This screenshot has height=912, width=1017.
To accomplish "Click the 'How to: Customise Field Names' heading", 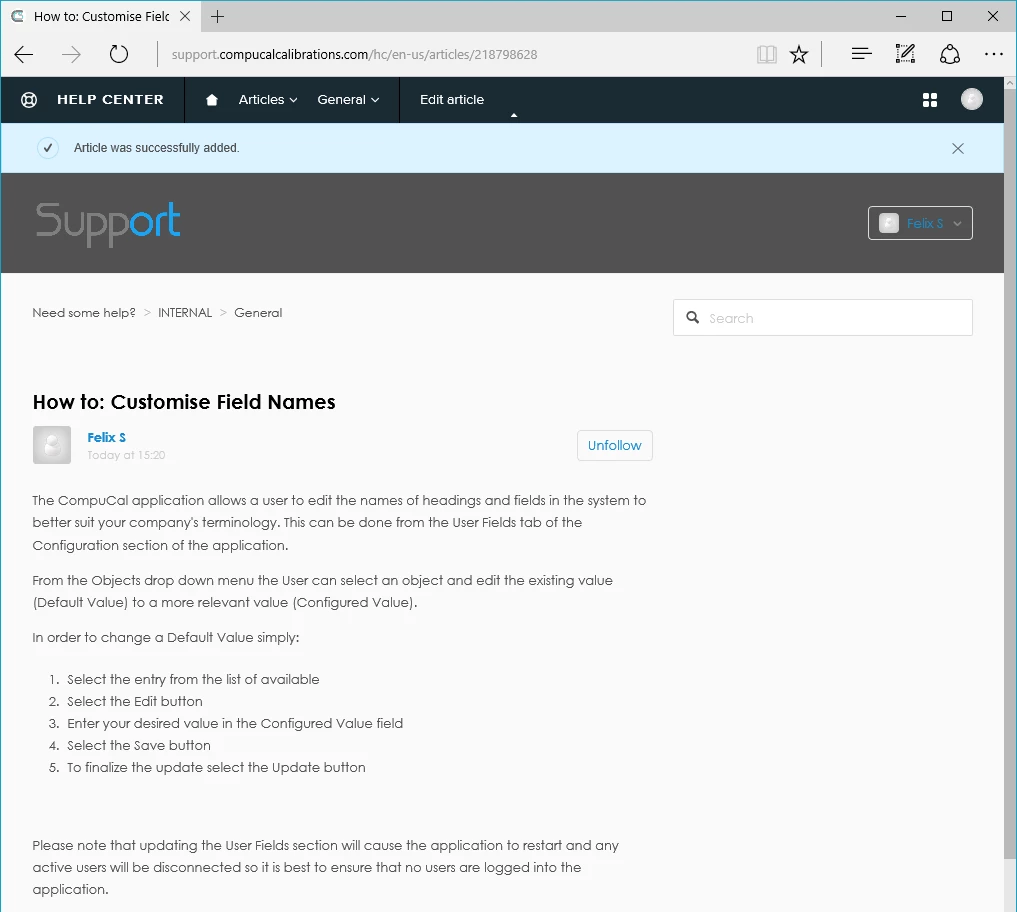I will [x=184, y=402].
